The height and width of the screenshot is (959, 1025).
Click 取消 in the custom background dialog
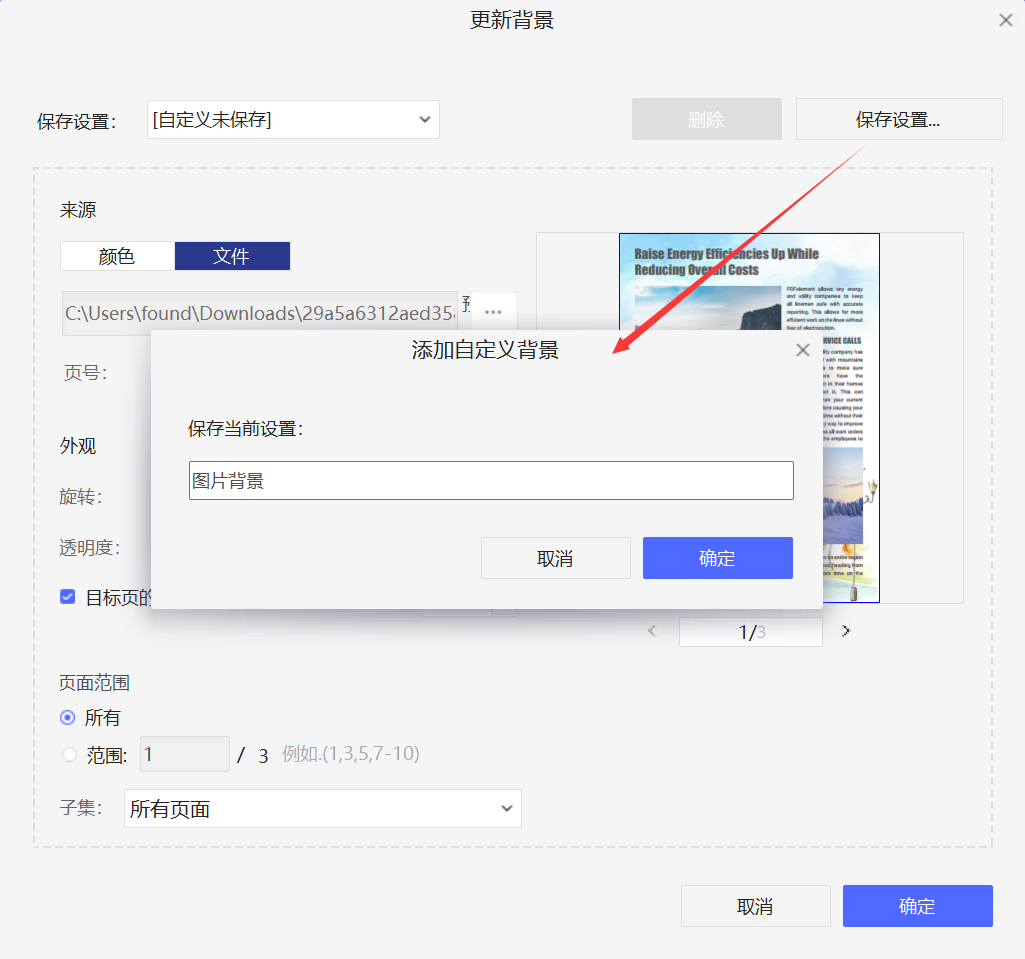click(555, 558)
